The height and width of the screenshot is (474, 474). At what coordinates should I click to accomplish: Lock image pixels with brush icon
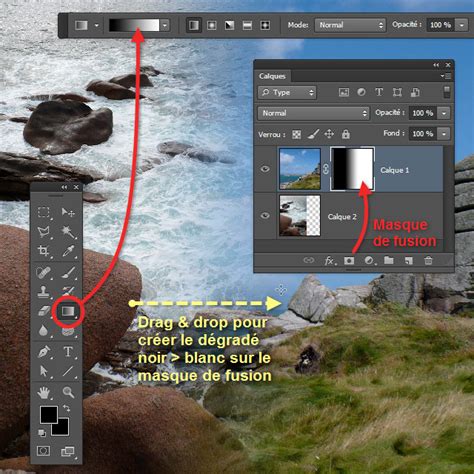pos(313,134)
